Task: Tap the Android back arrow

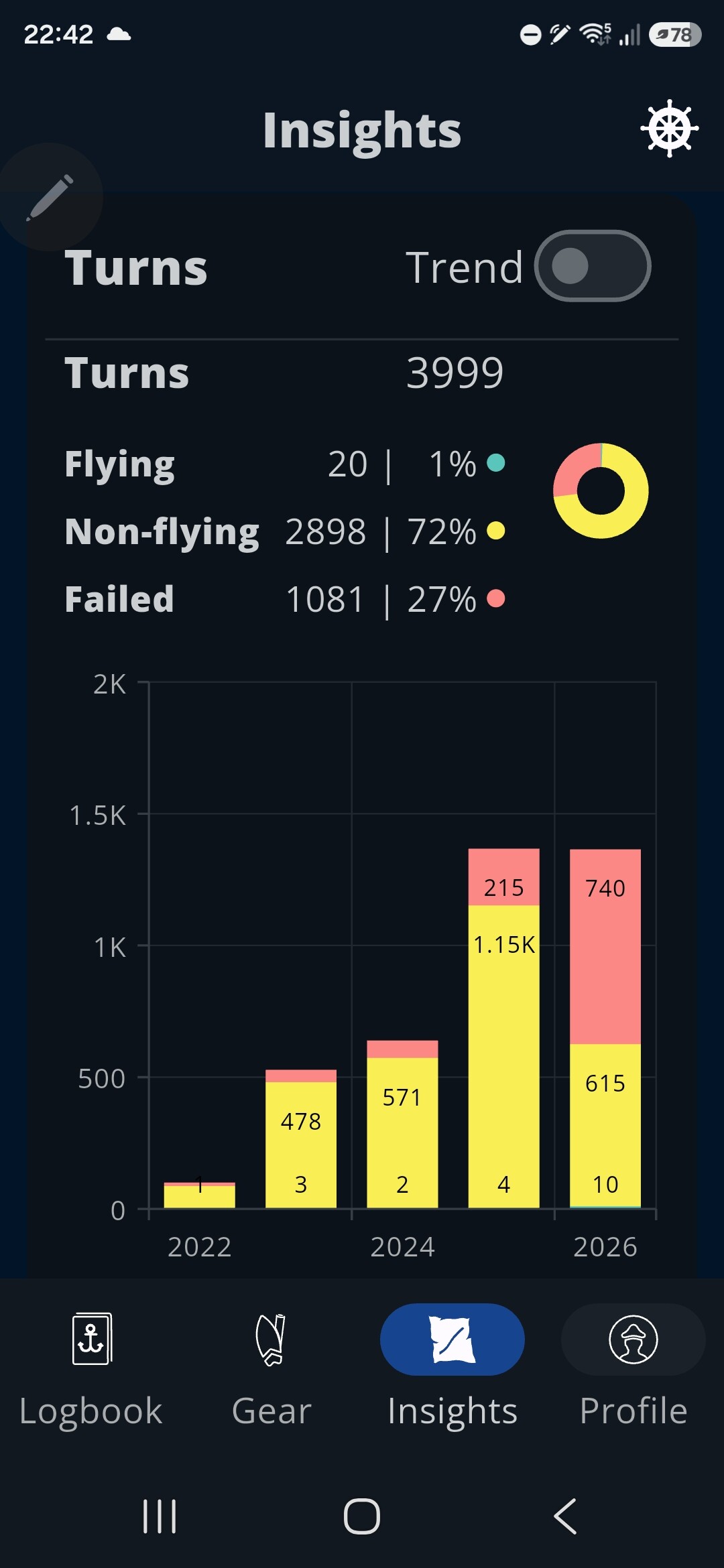Action: pyautogui.click(x=565, y=1516)
